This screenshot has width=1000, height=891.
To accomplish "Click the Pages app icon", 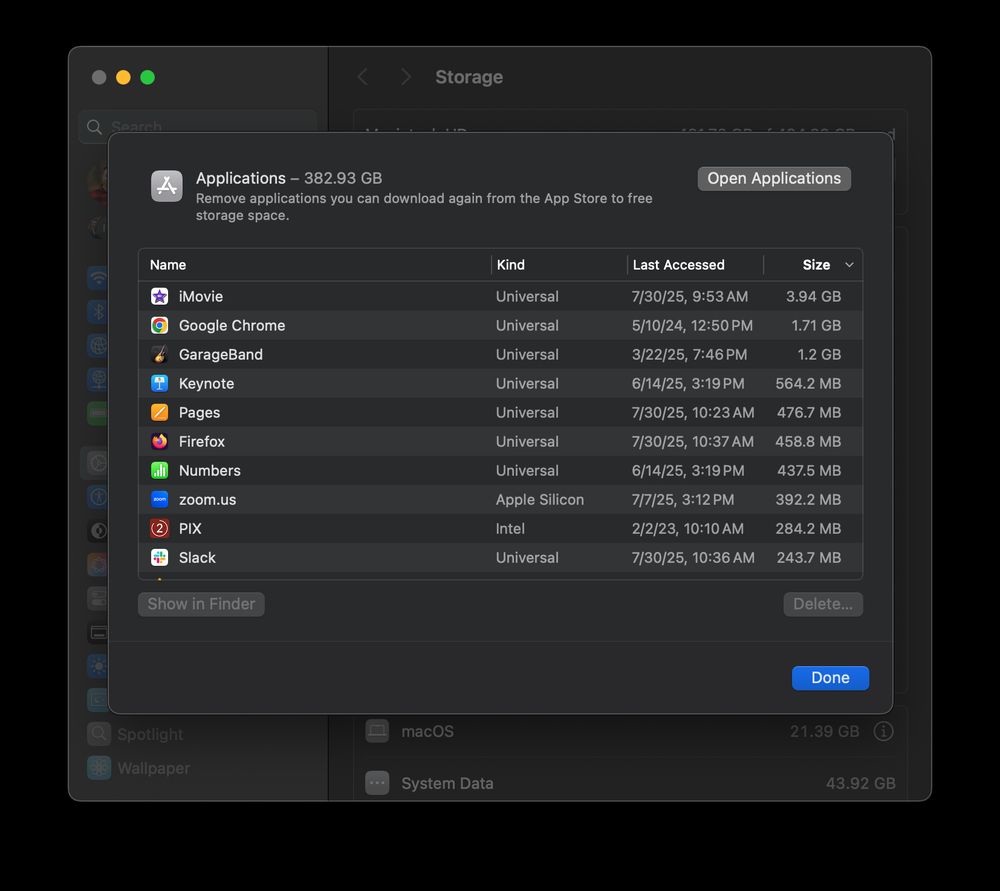I will coord(159,413).
